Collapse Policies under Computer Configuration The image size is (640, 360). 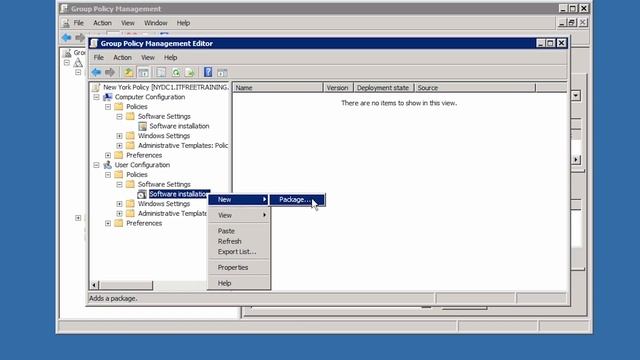(x=108, y=107)
